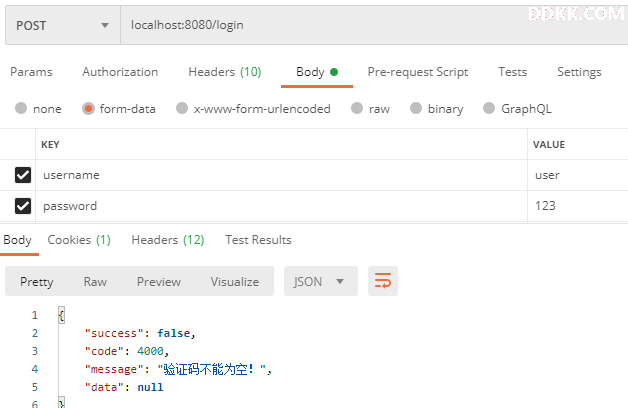628x408 pixels.
Task: Select the Pretty response view
Action: [x=37, y=281]
